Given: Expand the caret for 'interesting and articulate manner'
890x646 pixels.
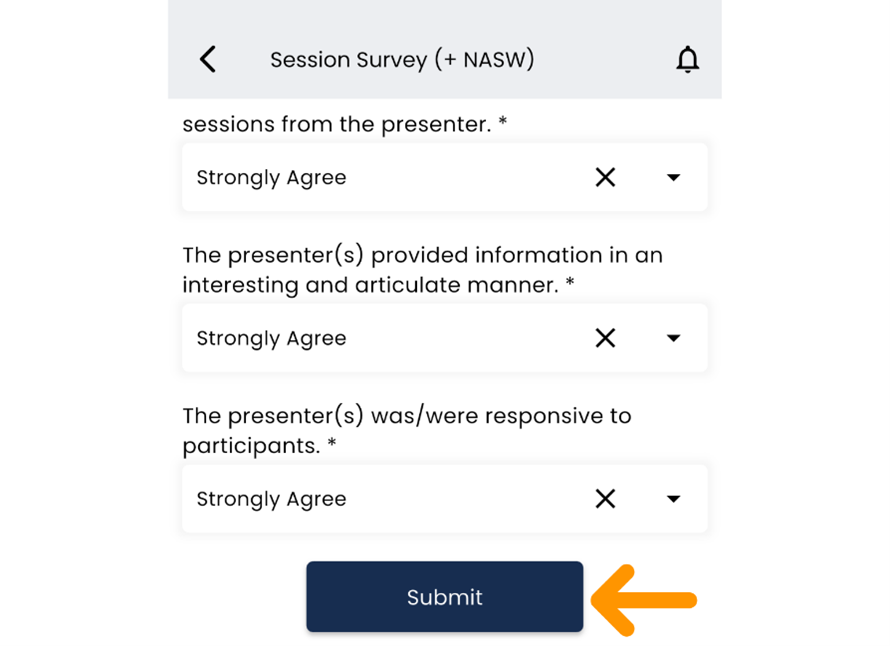Looking at the screenshot, I should (673, 339).
